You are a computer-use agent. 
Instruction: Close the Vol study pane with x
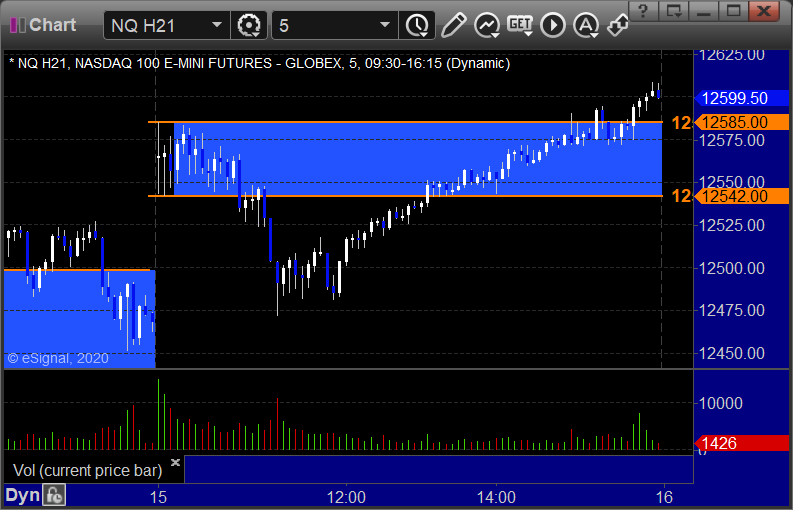(x=175, y=462)
